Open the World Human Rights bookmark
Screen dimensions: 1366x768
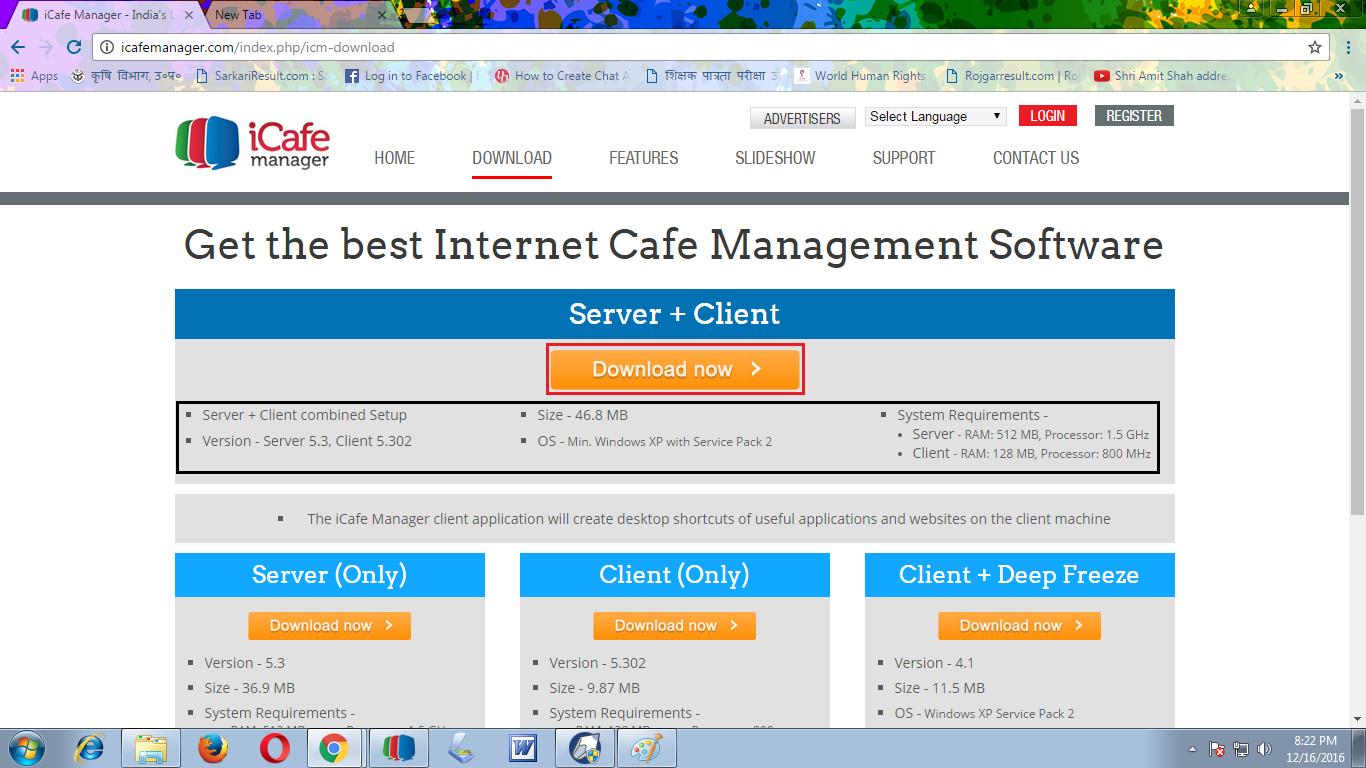861,76
